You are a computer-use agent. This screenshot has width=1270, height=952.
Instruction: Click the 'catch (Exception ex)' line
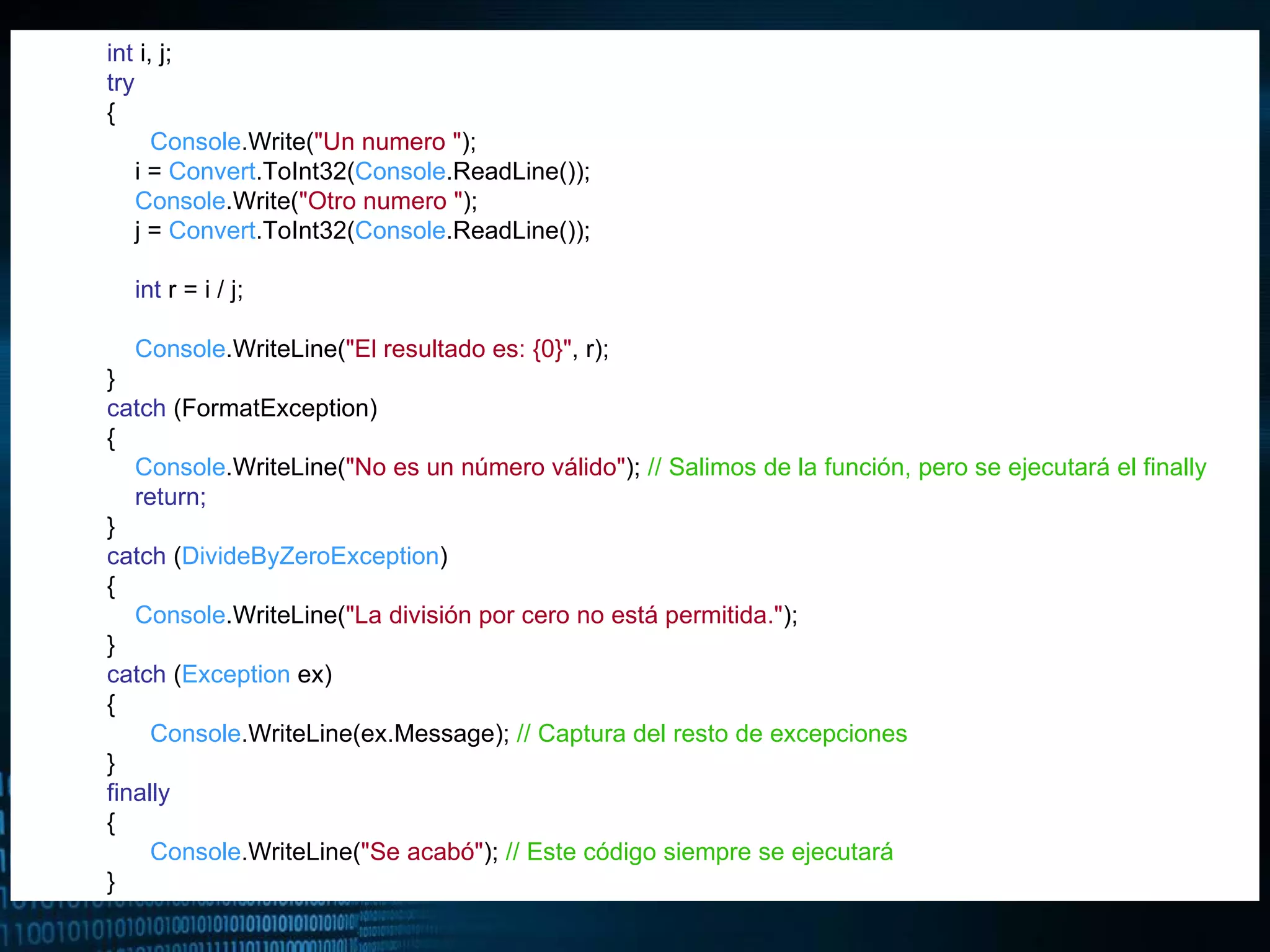pyautogui.click(x=220, y=674)
